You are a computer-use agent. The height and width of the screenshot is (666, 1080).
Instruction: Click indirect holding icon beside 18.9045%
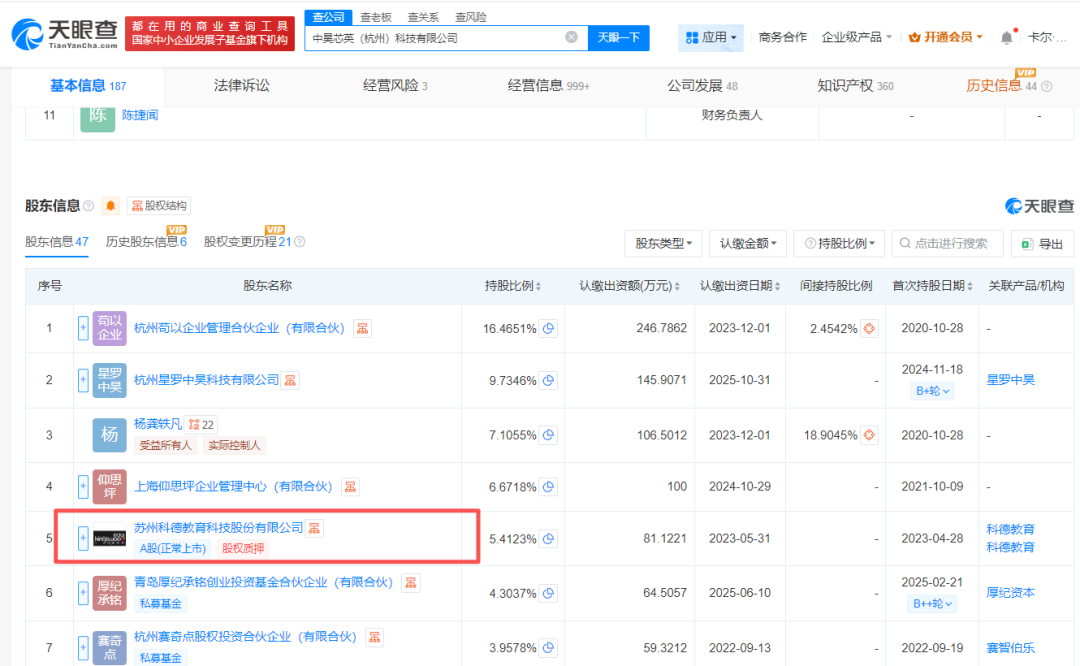pyautogui.click(x=869, y=435)
